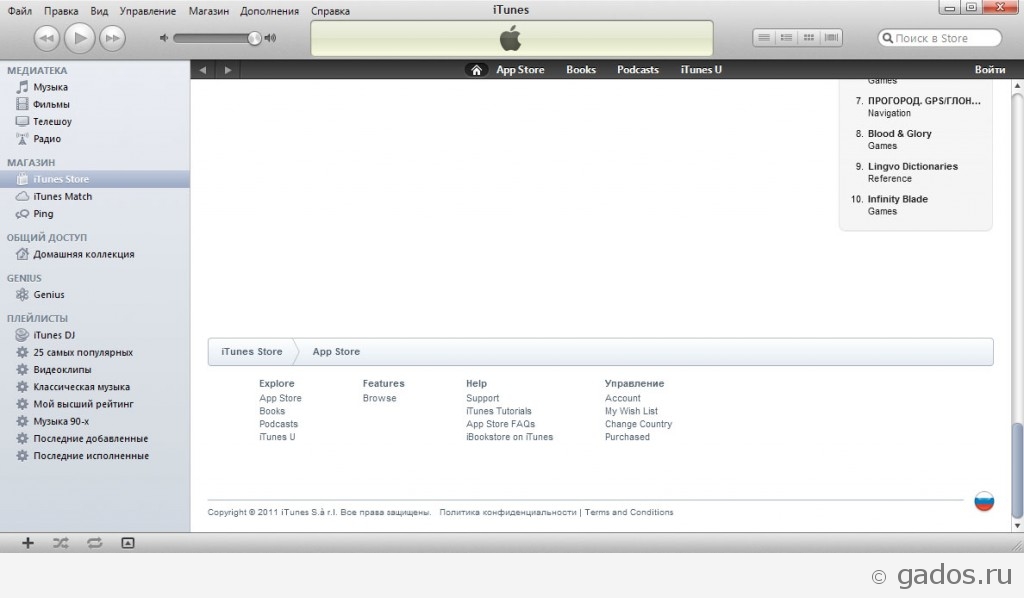Click the next track fast-forward button

pyautogui.click(x=112, y=39)
